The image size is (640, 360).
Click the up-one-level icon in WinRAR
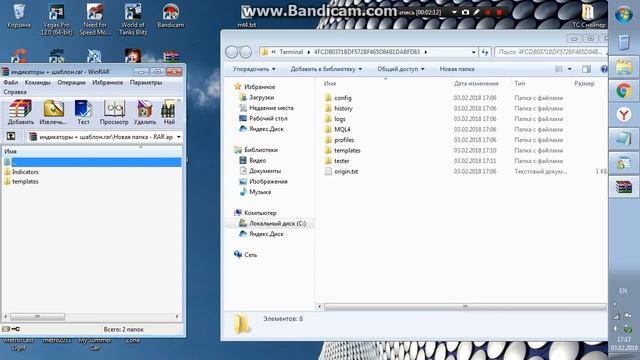coord(11,136)
